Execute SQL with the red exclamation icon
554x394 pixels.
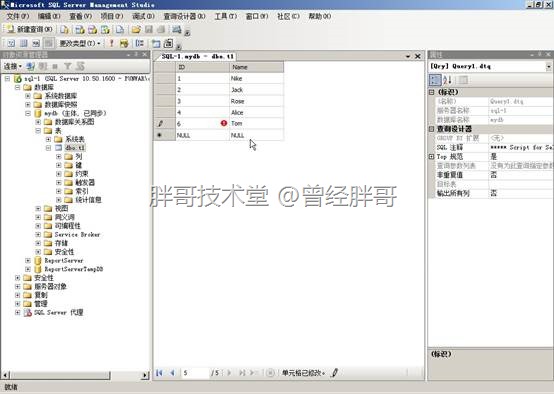(x=112, y=43)
